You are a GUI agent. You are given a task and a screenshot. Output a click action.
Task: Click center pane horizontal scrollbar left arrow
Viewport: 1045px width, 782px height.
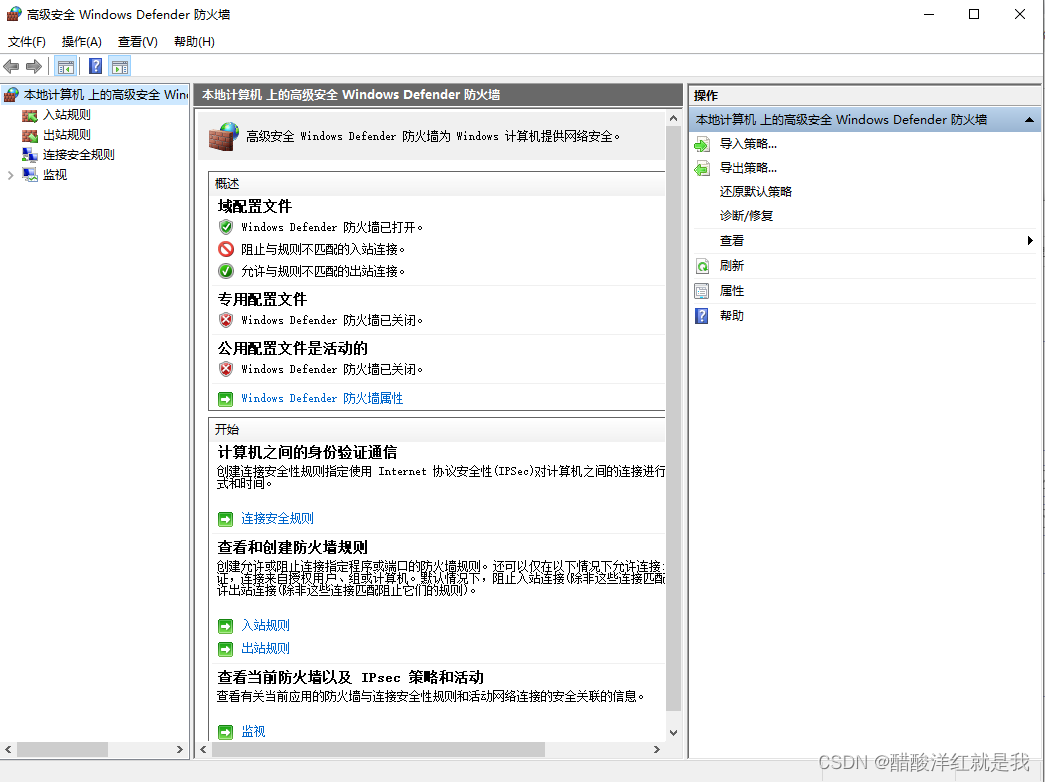[203, 749]
